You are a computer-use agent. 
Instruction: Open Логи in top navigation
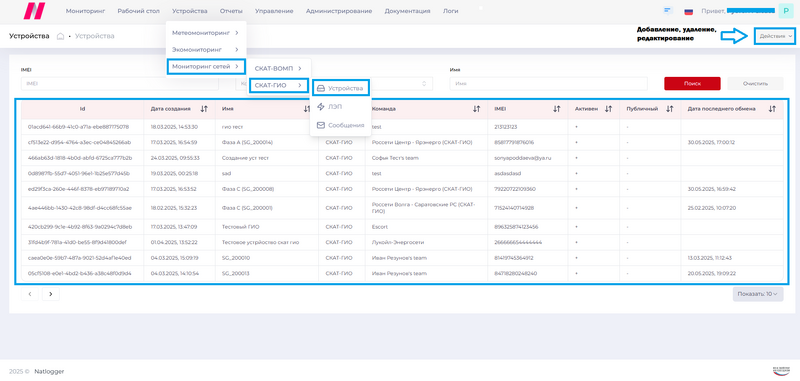coord(451,11)
